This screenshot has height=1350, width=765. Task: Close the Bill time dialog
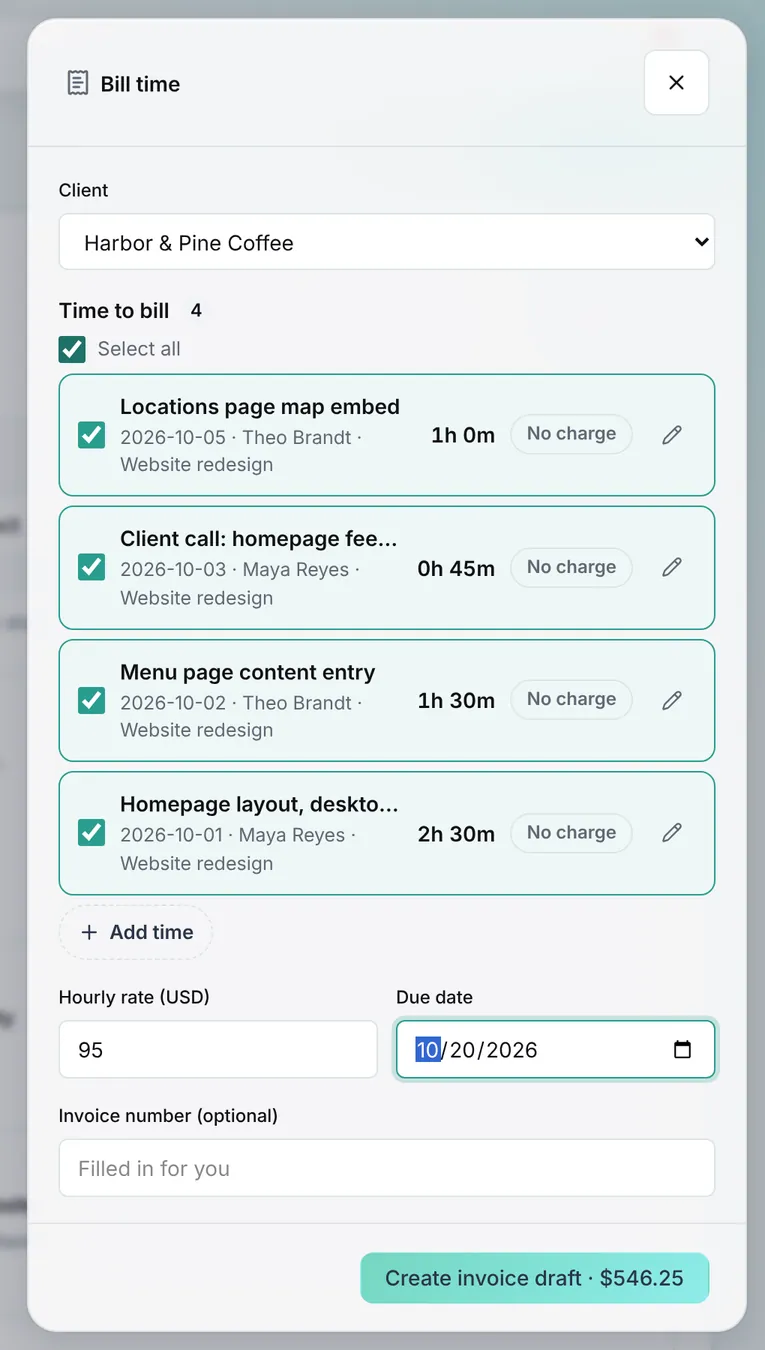(x=676, y=83)
